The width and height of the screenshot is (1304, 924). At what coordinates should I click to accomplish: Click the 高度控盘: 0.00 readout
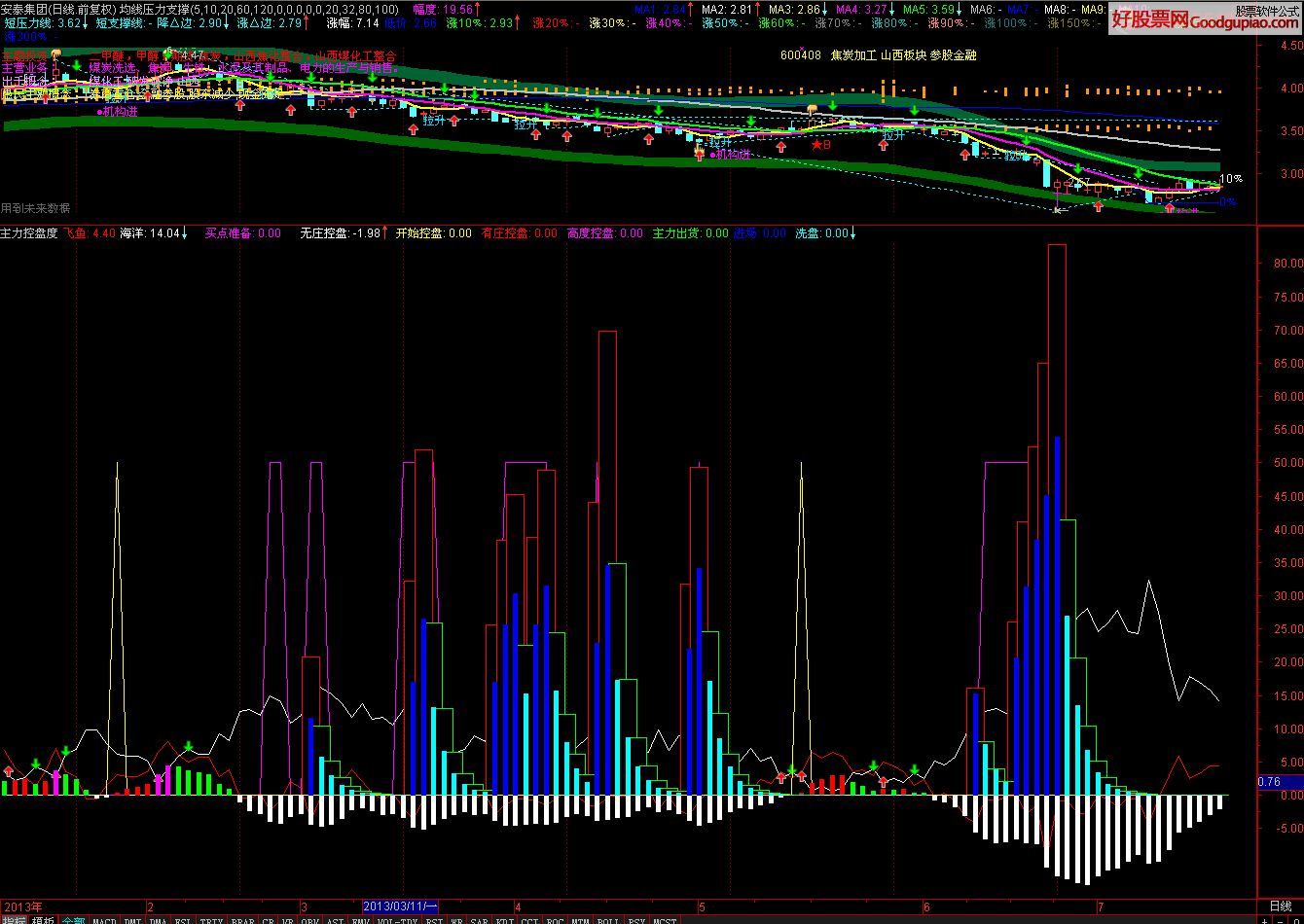click(605, 233)
